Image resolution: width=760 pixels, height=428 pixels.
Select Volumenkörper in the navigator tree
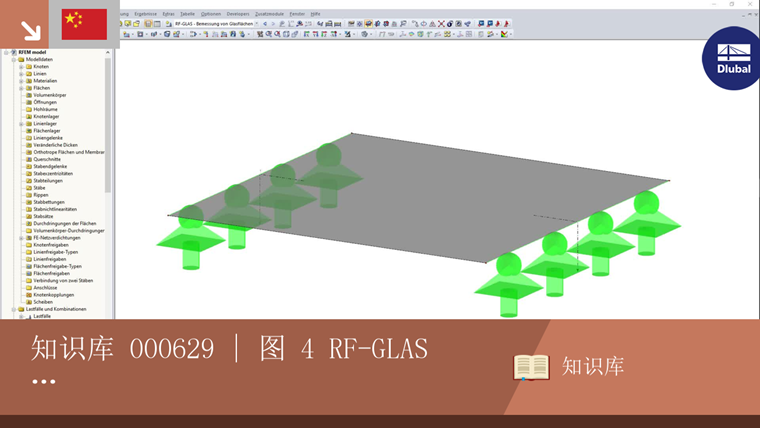49,95
